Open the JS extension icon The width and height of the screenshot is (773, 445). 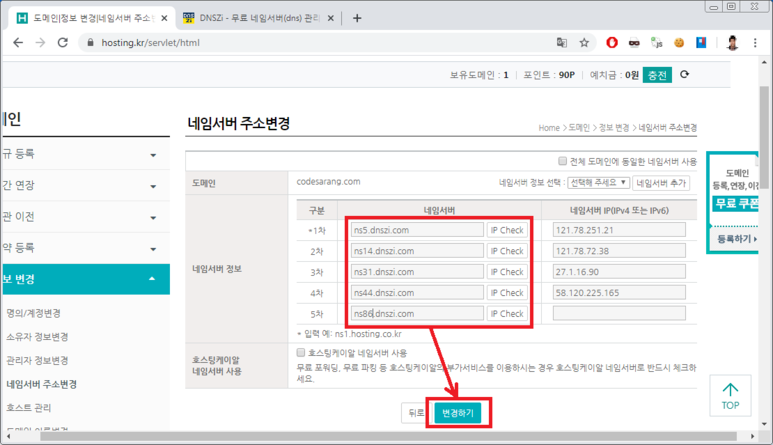657,43
